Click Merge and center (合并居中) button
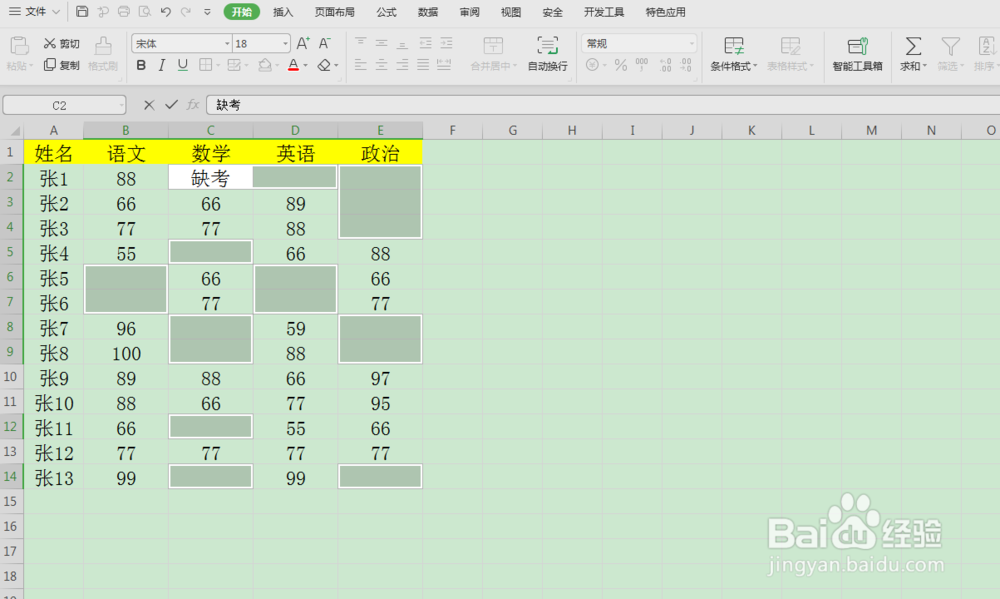This screenshot has width=1000, height=599. click(493, 54)
